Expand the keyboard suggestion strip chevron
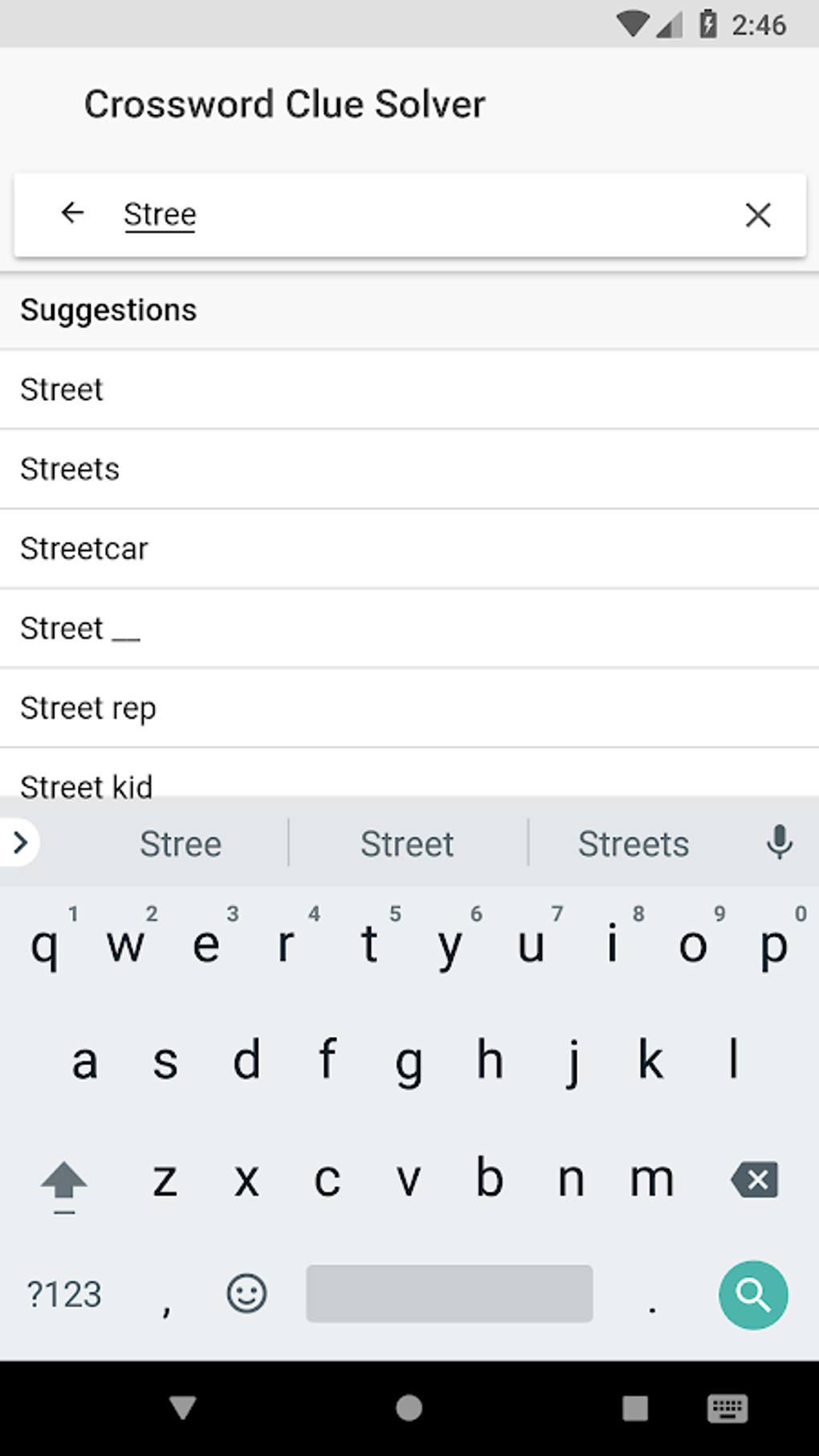Image resolution: width=819 pixels, height=1456 pixels. coord(20,842)
